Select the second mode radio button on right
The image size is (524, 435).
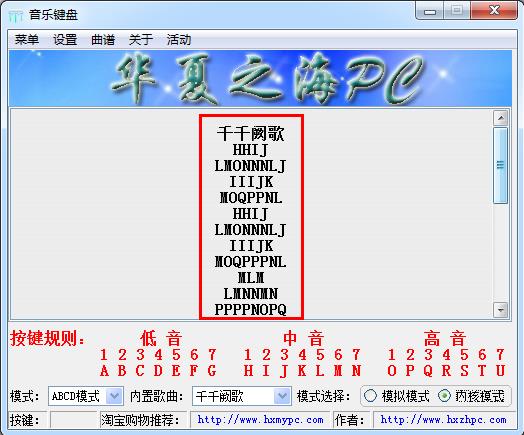(444, 396)
